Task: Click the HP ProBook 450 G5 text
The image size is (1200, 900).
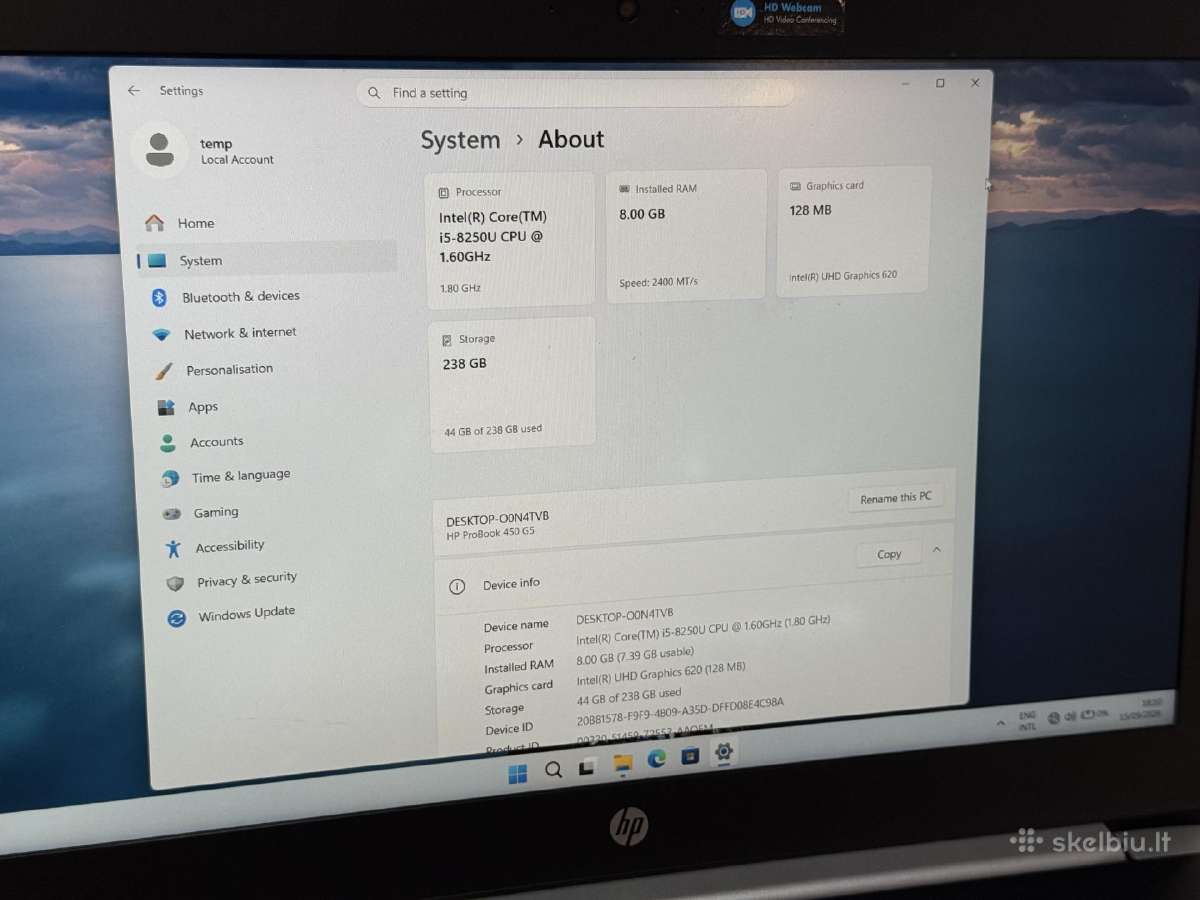Action: (490, 532)
